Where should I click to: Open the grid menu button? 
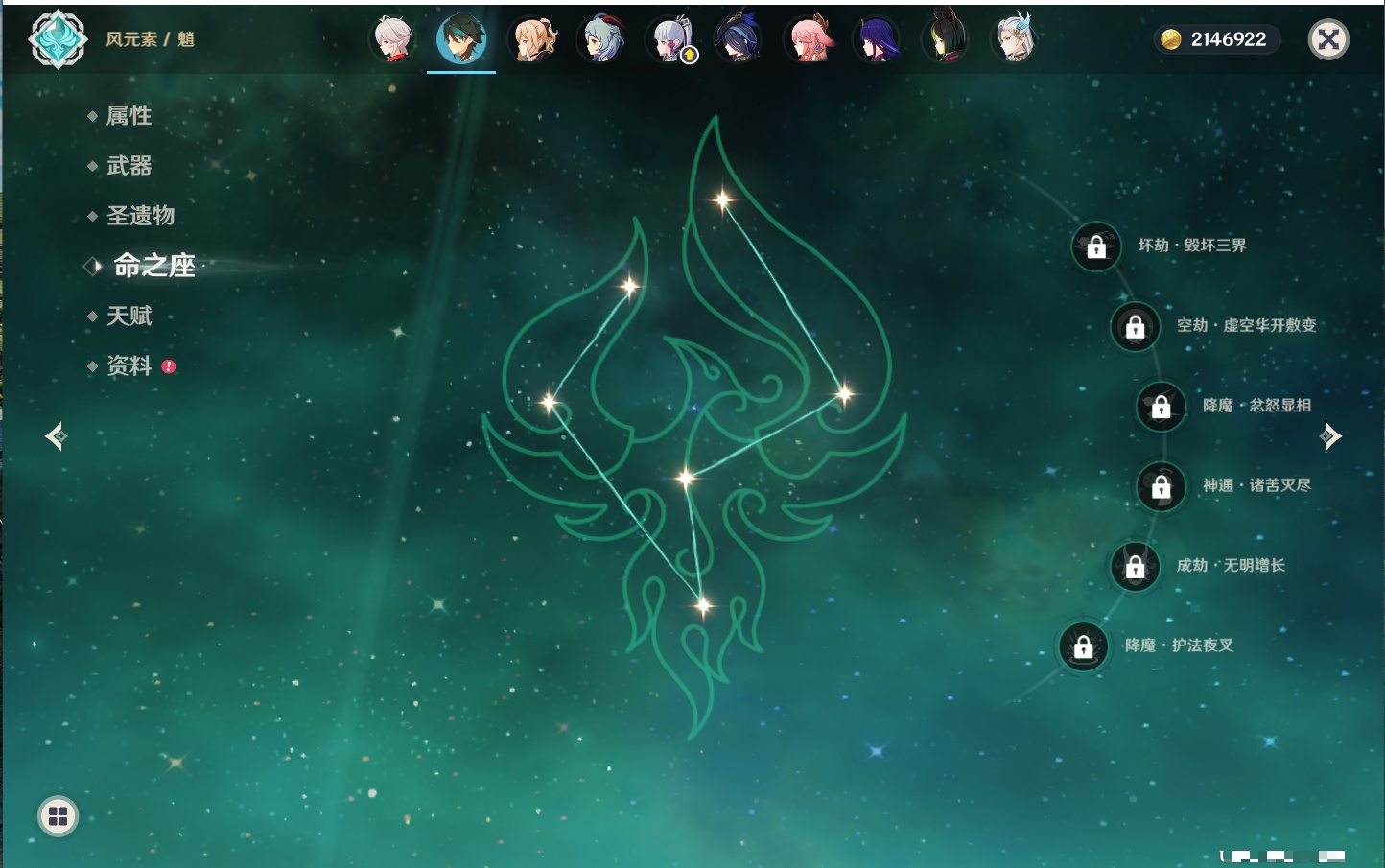(x=58, y=816)
